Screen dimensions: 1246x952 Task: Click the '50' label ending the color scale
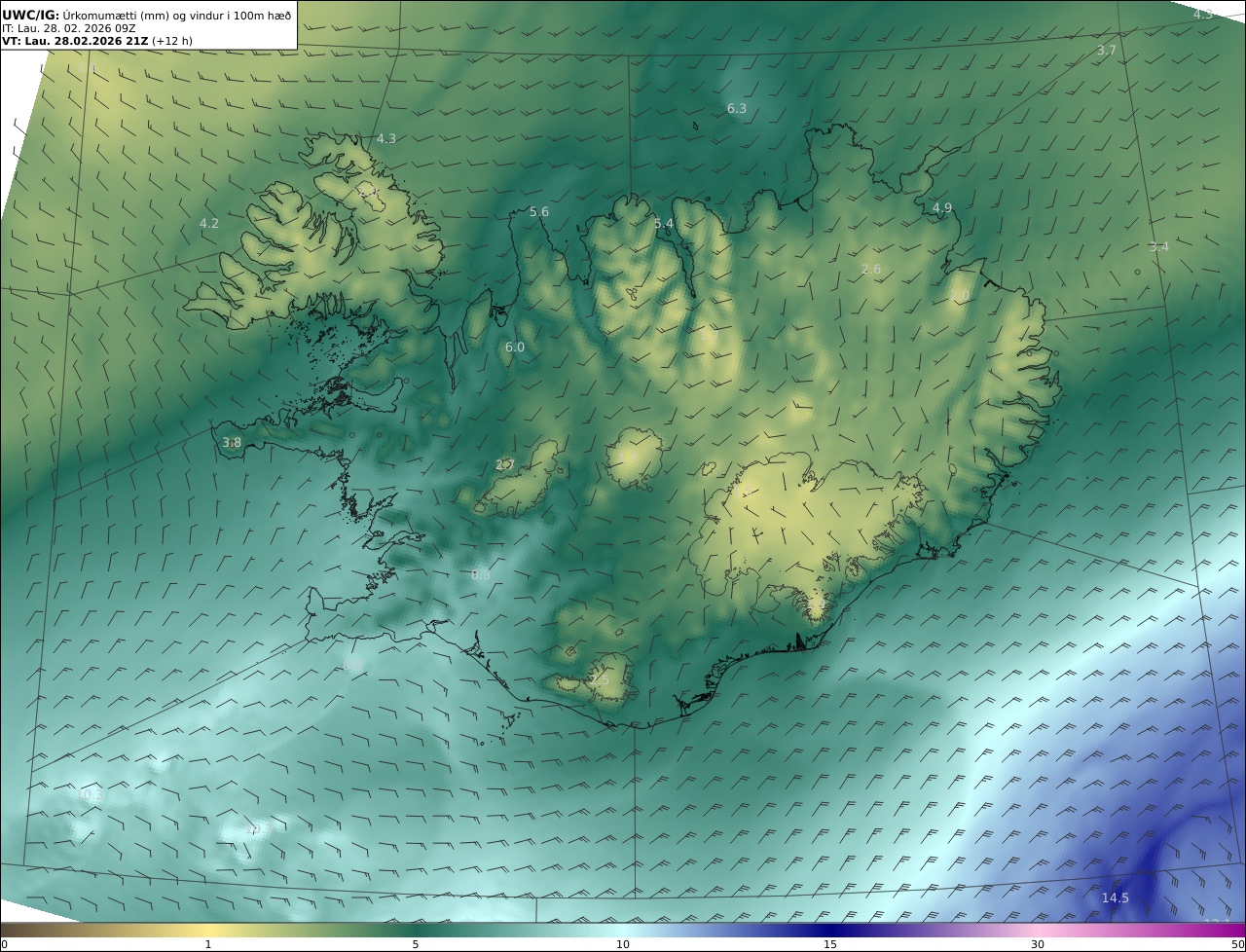click(x=1238, y=944)
